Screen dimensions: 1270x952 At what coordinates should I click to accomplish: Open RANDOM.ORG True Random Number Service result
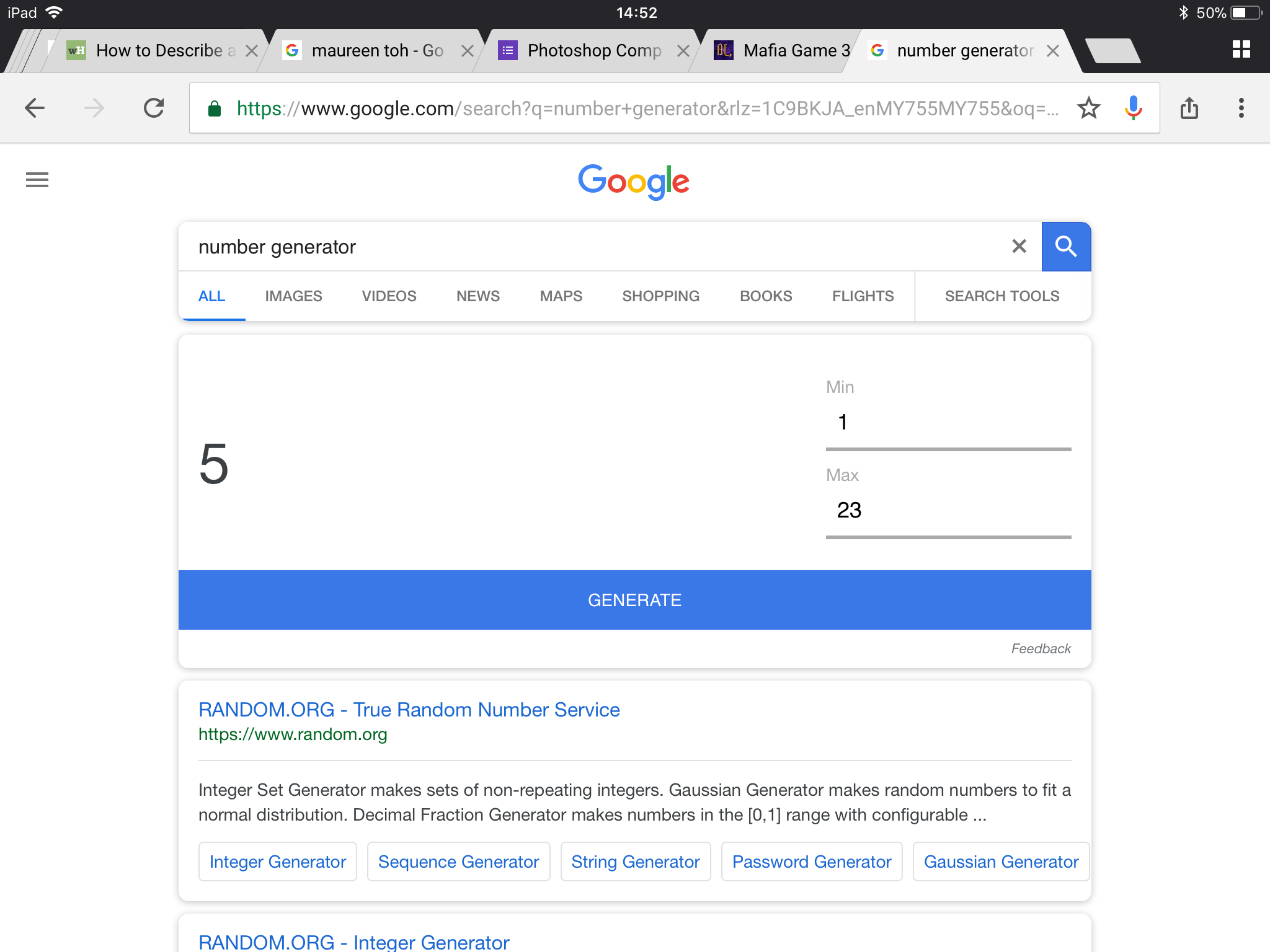[x=409, y=710]
